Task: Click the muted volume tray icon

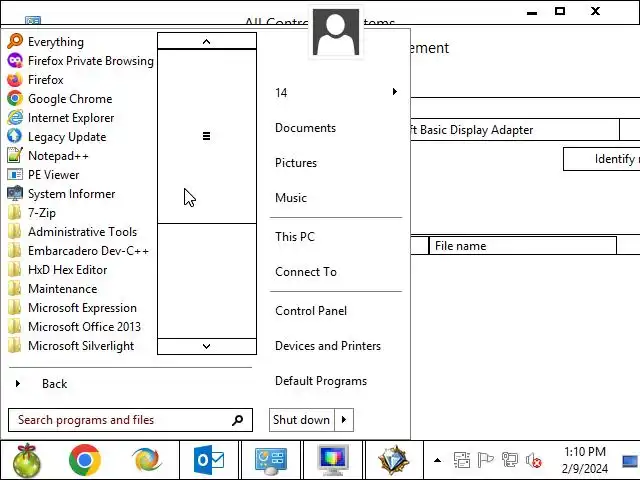Action: pyautogui.click(x=533, y=460)
